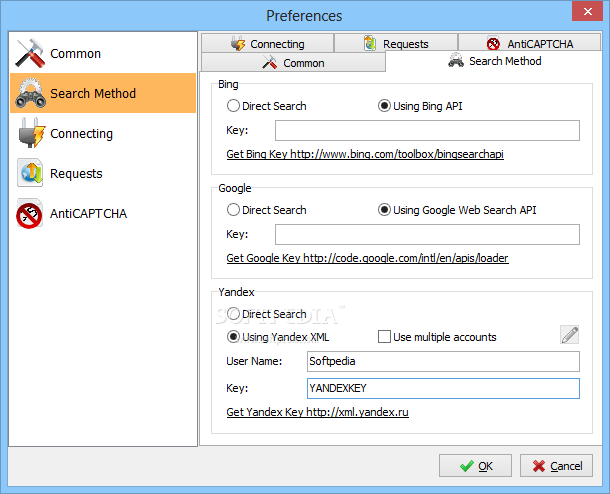Select Using Bing API radio button
Image resolution: width=610 pixels, height=494 pixels.
click(384, 106)
